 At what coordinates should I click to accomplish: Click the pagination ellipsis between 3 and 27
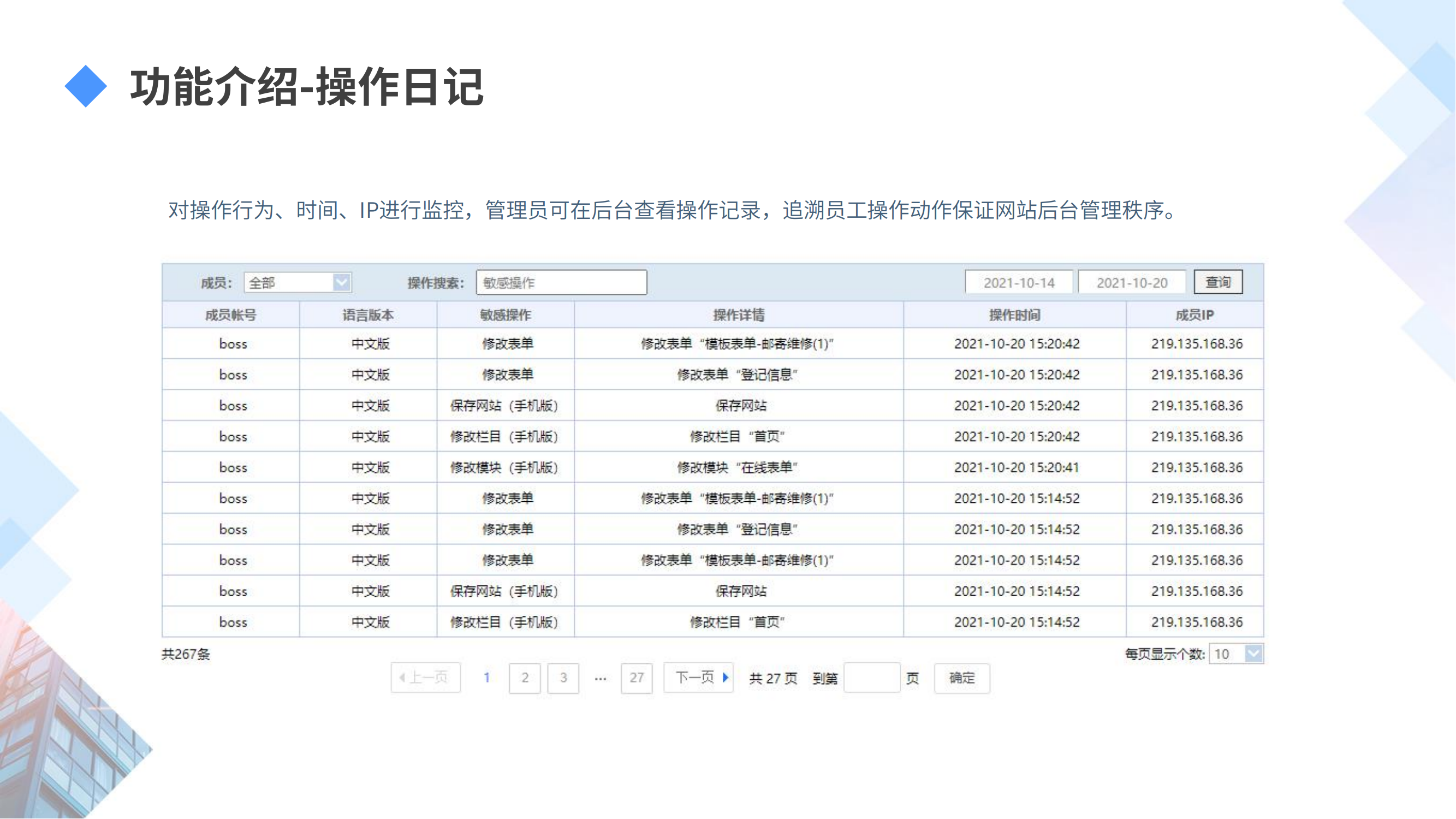[x=601, y=678]
